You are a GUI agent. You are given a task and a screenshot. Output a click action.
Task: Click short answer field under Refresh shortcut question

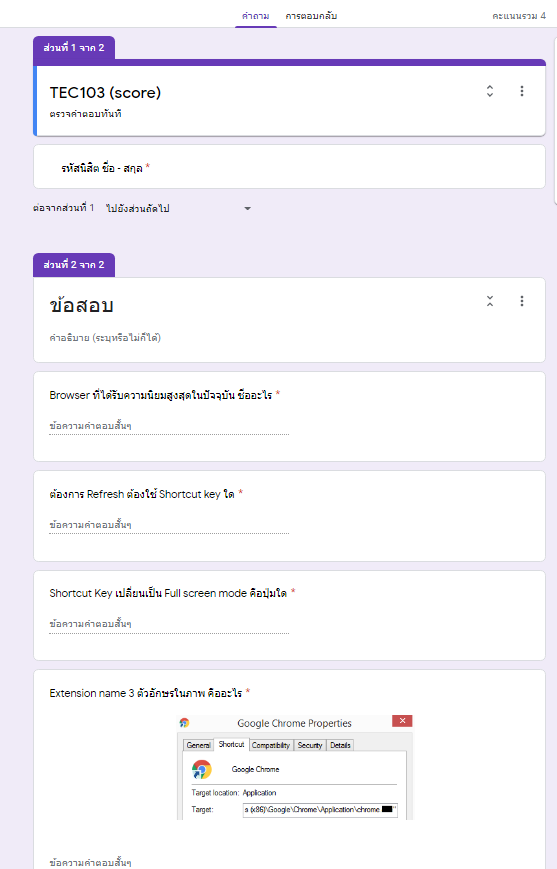pos(169,525)
